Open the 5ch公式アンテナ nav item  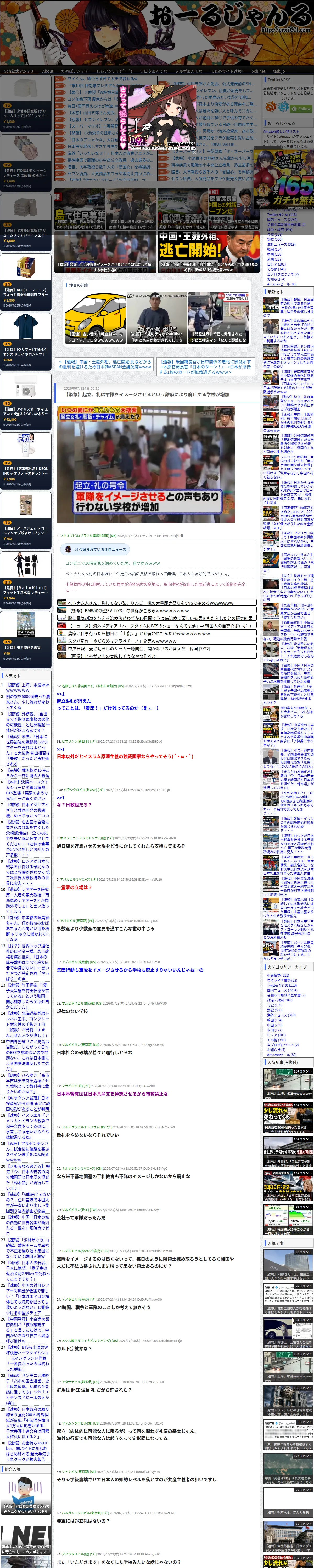[20, 71]
